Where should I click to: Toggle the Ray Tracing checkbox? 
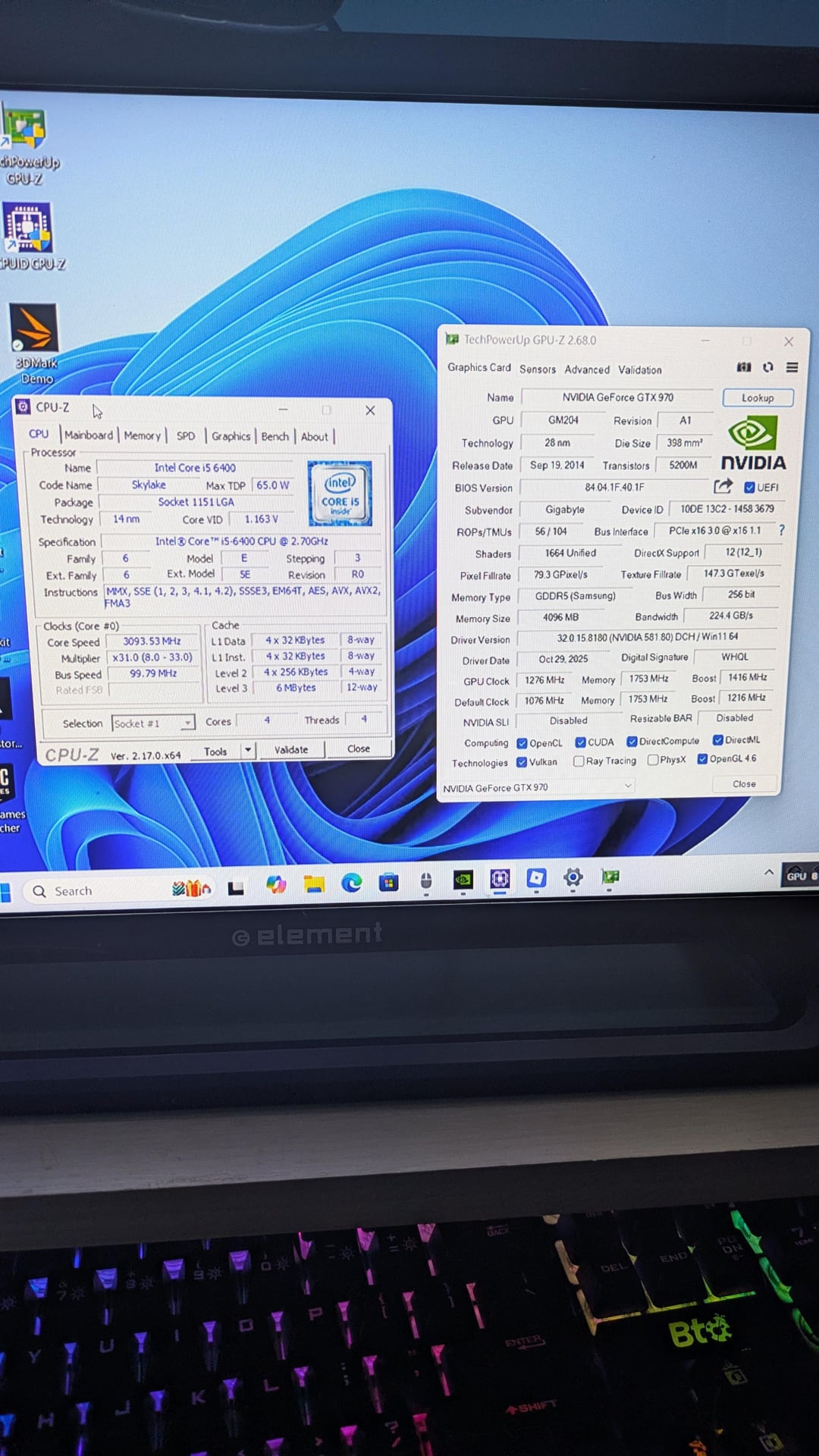click(579, 761)
